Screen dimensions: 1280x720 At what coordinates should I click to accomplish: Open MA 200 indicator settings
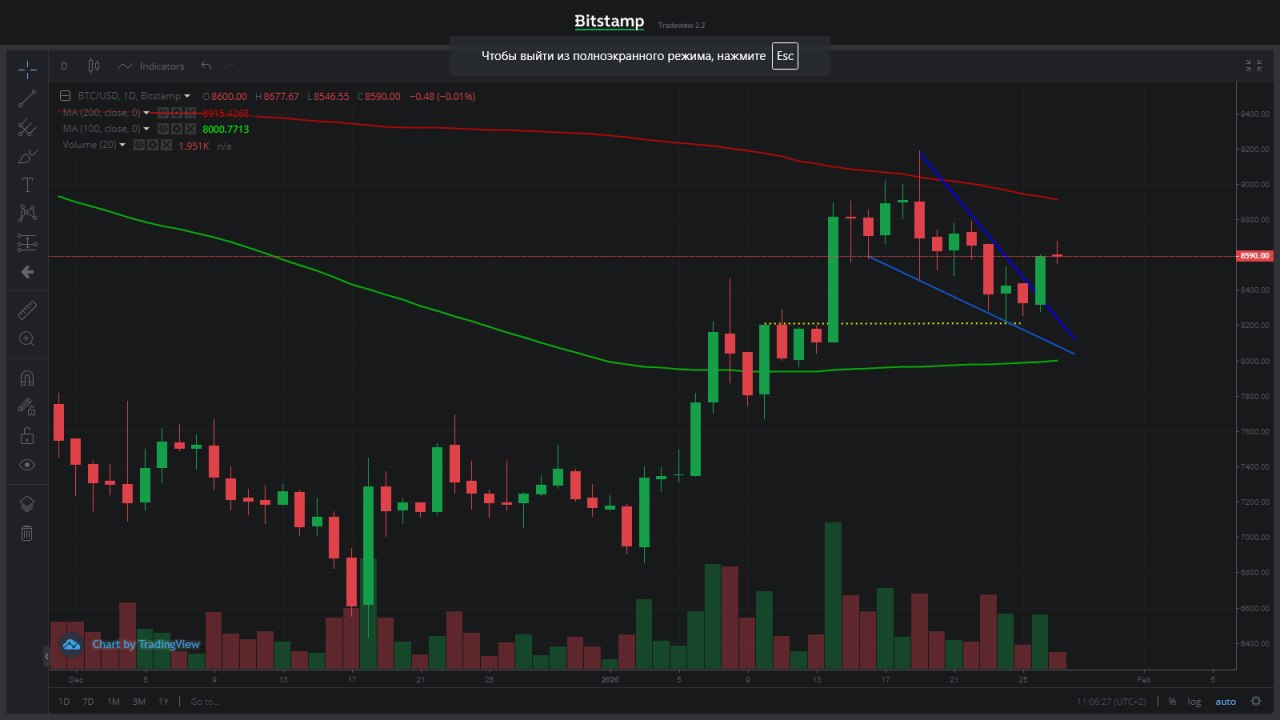coord(175,113)
